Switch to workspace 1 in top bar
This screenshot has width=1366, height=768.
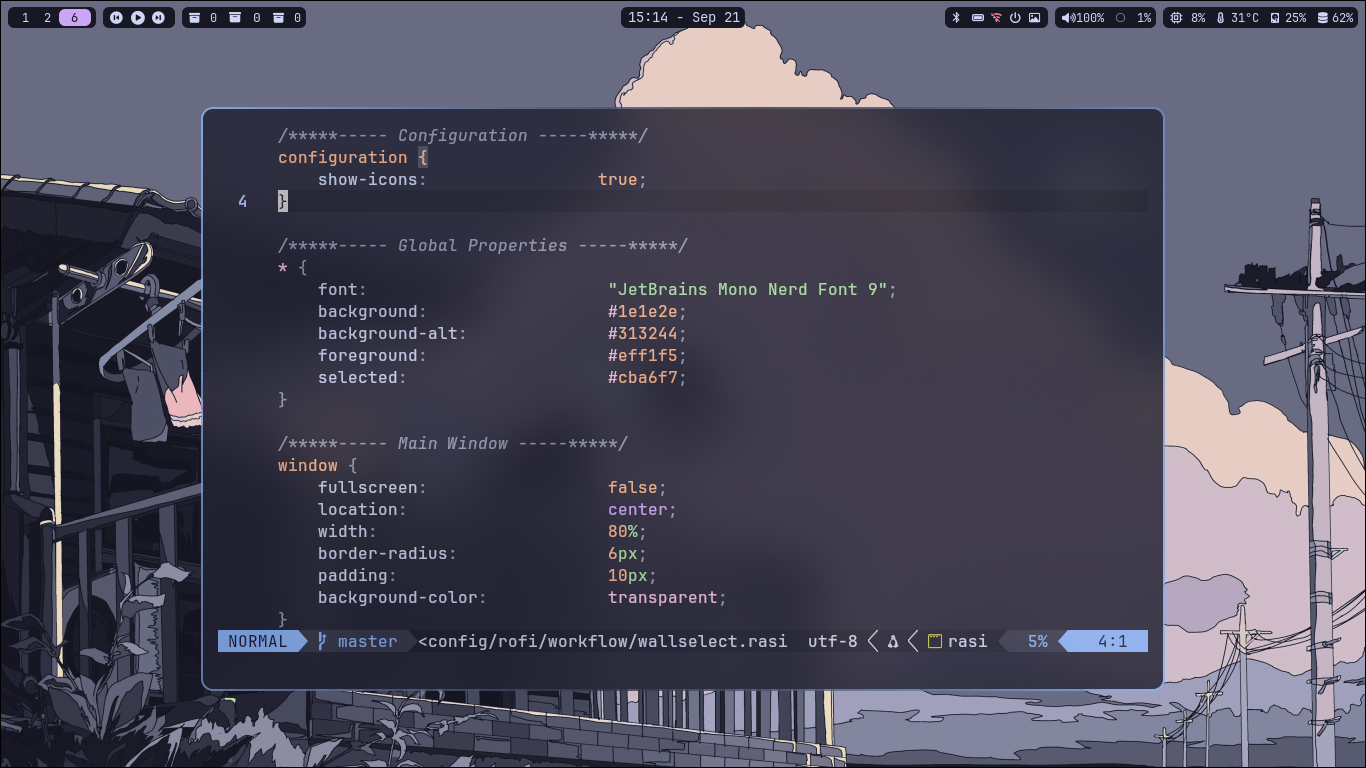25,18
